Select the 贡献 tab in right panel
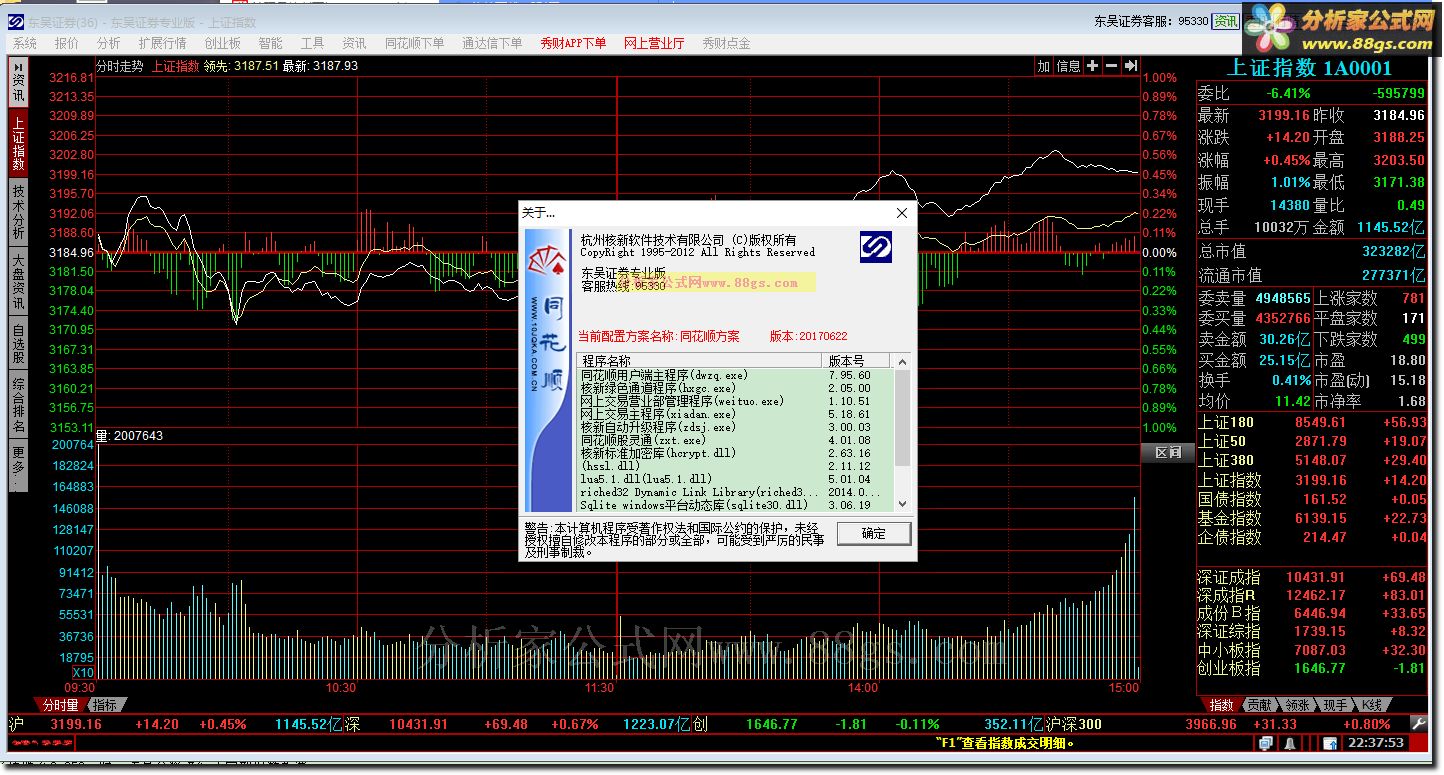 (x=1259, y=705)
